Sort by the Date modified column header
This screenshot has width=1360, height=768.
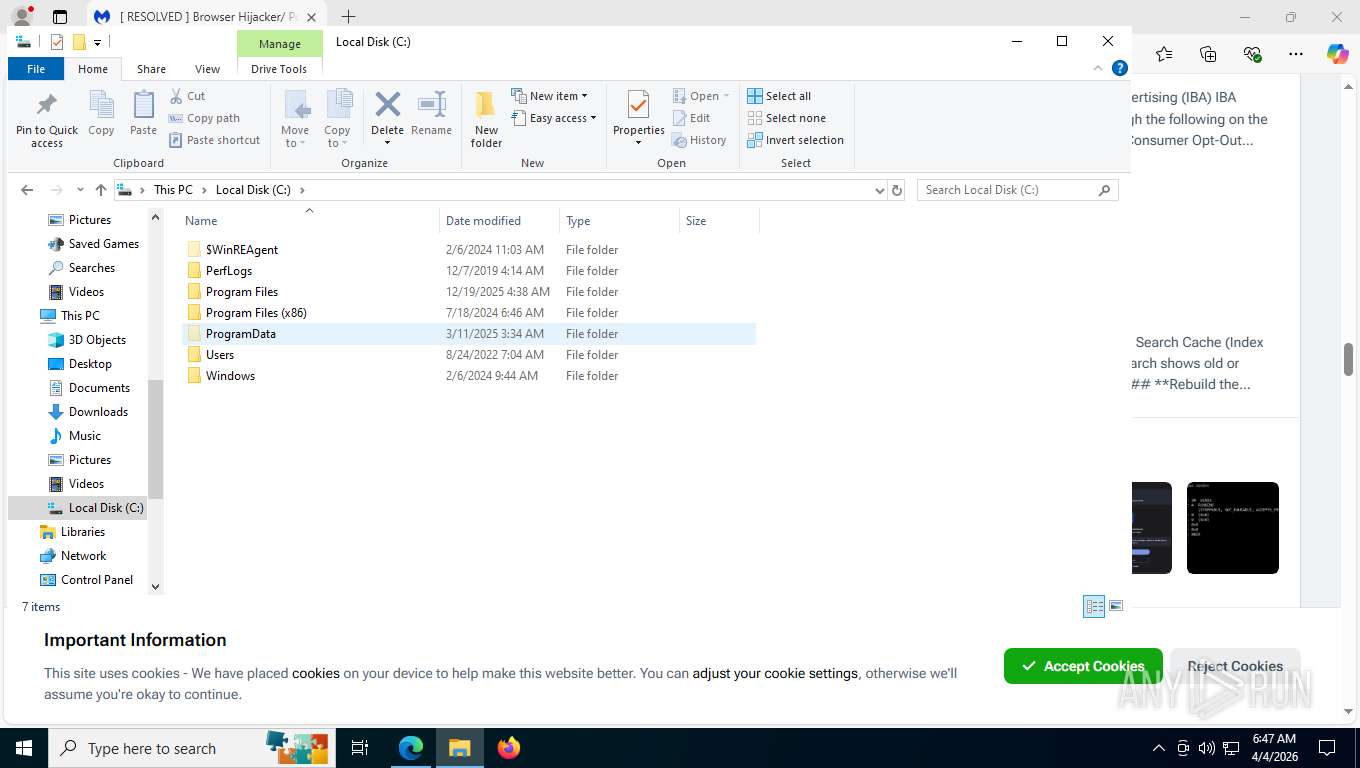point(499,221)
